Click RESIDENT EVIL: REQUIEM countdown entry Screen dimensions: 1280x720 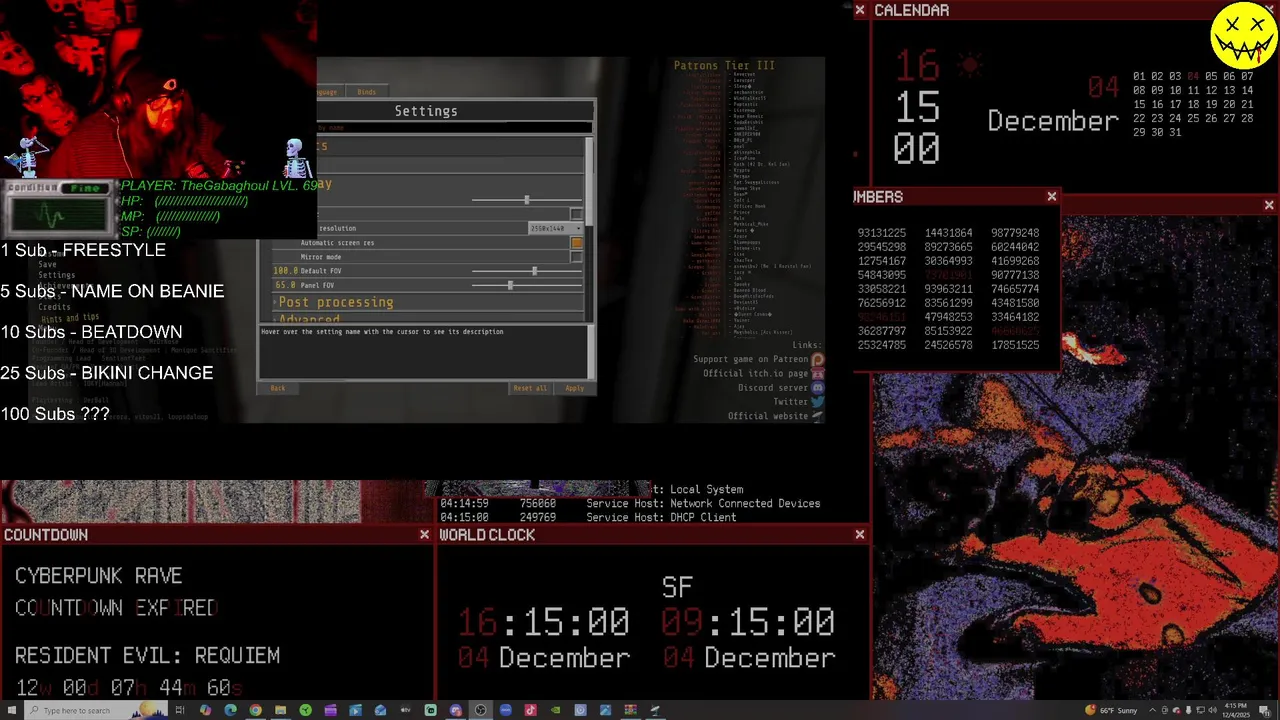(147, 656)
